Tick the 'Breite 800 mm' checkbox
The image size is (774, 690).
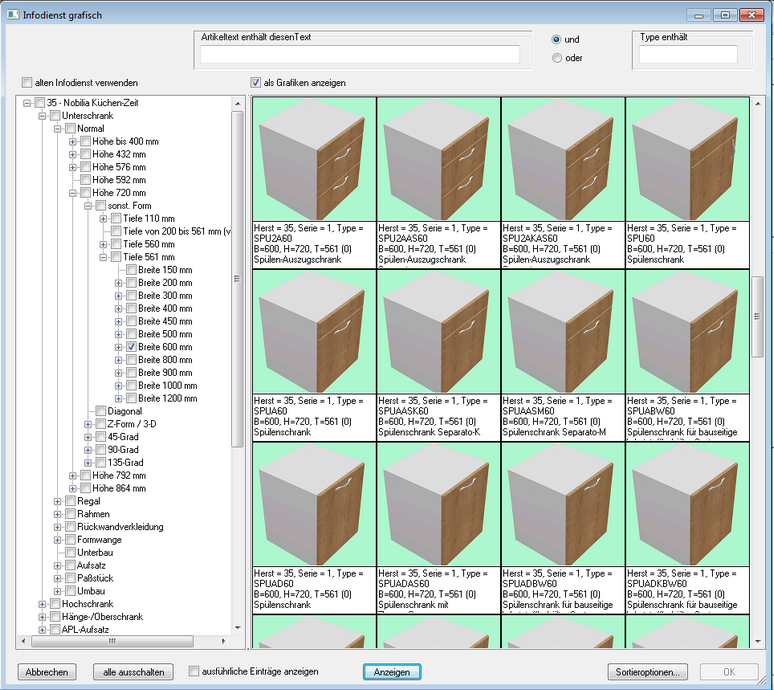click(132, 359)
